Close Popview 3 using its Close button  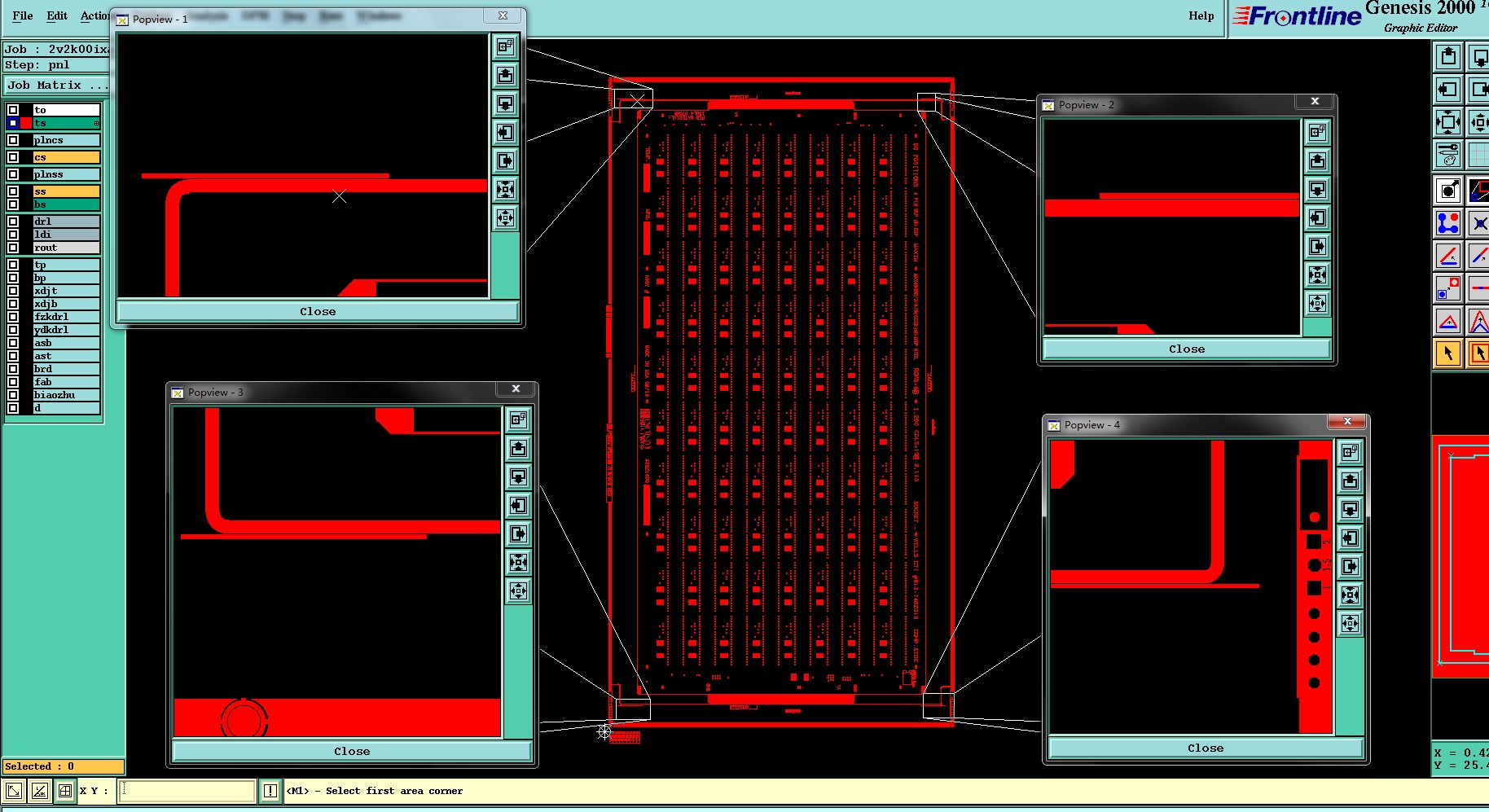352,752
